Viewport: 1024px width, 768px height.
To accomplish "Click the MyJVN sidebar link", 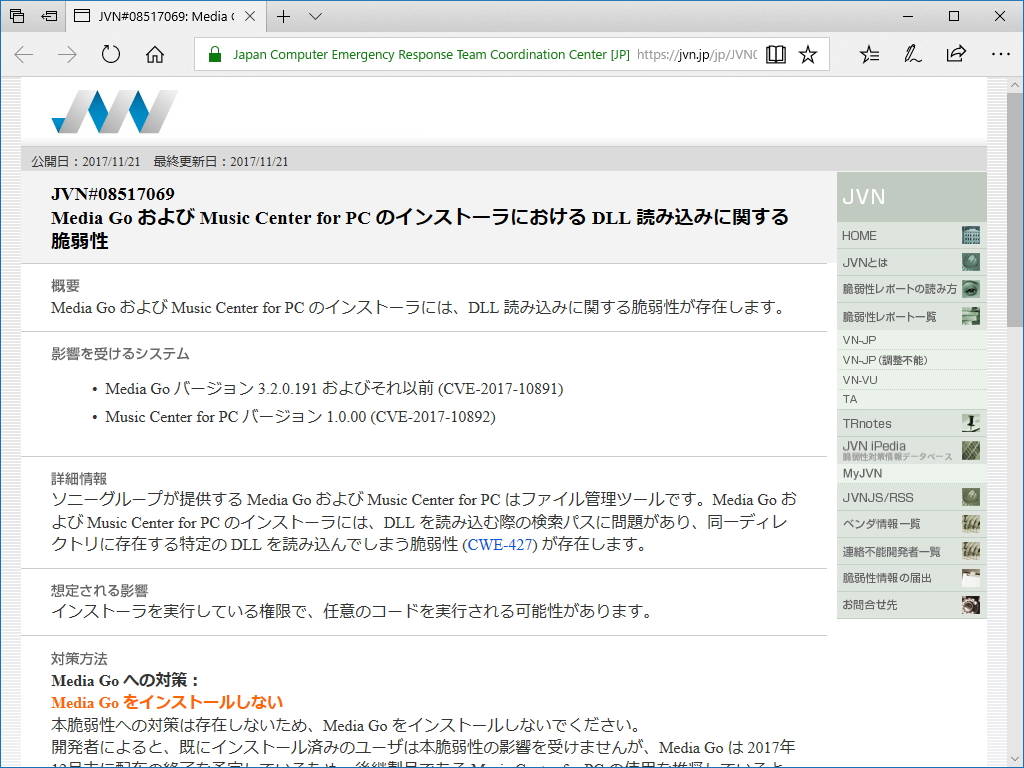I will (862, 473).
